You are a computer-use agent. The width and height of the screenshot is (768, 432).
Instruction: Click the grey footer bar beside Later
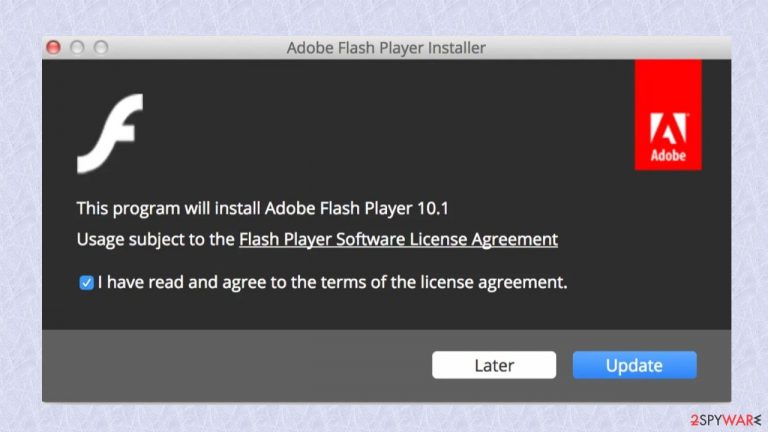(x=235, y=365)
